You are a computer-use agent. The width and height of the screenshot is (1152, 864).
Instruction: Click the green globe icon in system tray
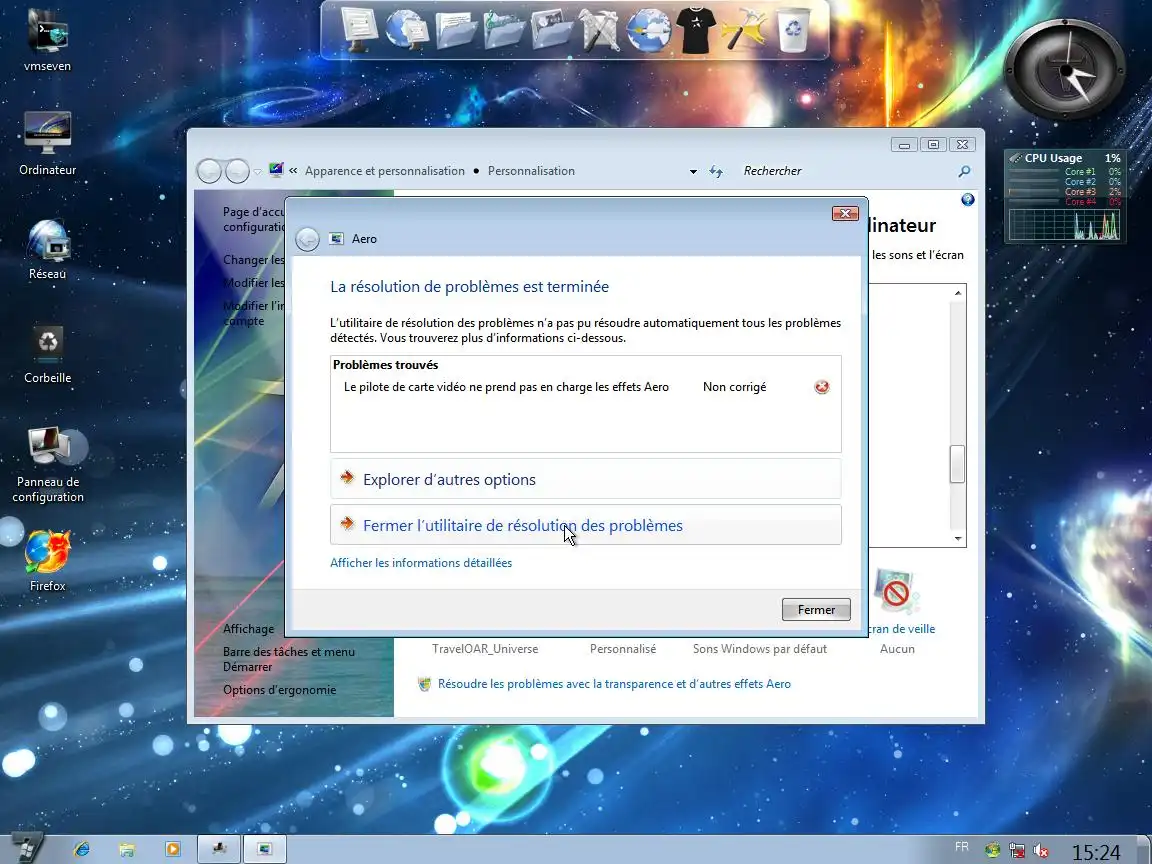coord(993,851)
